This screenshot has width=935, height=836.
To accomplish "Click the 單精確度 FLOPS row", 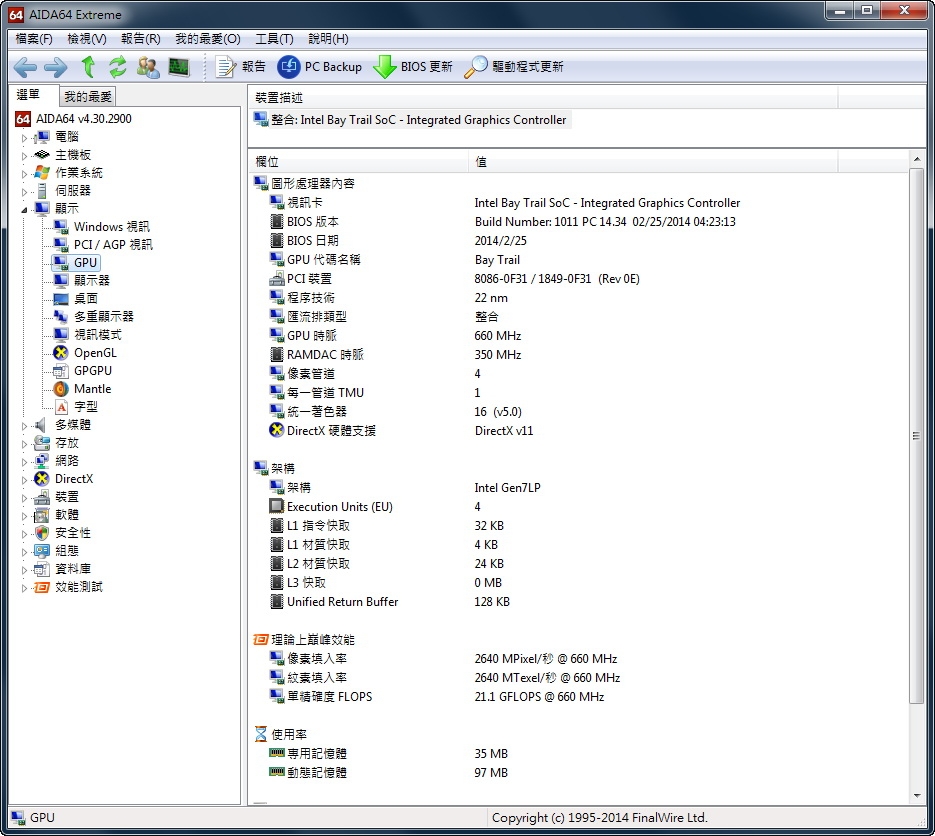I will 578,696.
